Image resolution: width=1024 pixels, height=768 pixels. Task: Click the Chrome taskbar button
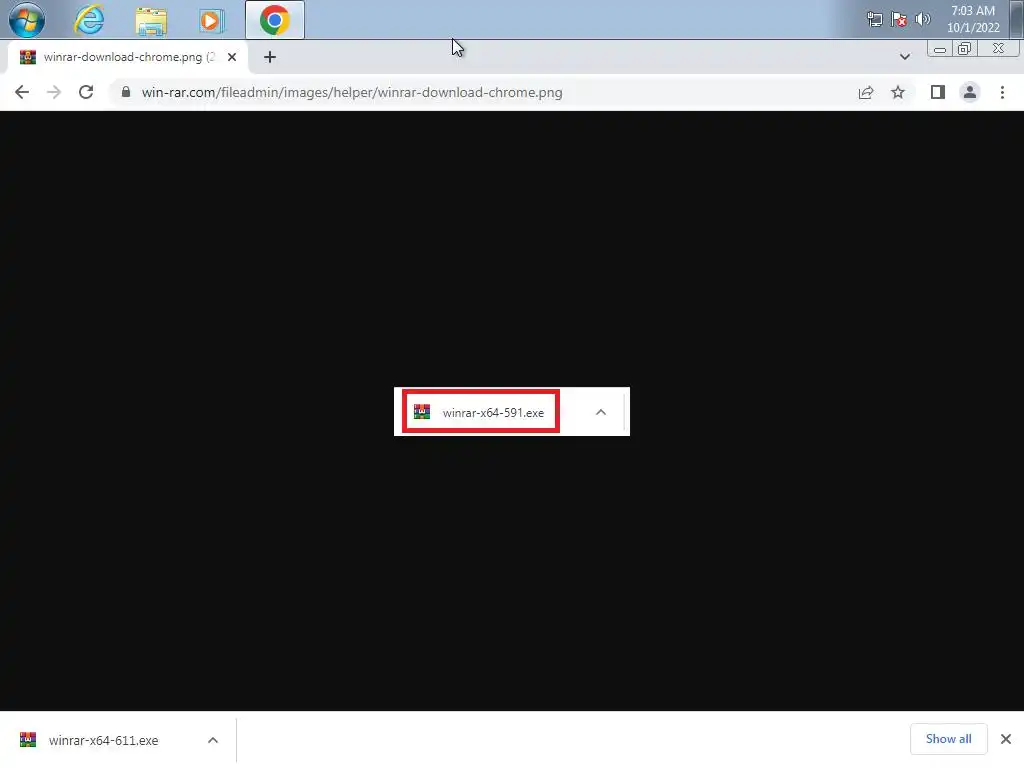(275, 20)
